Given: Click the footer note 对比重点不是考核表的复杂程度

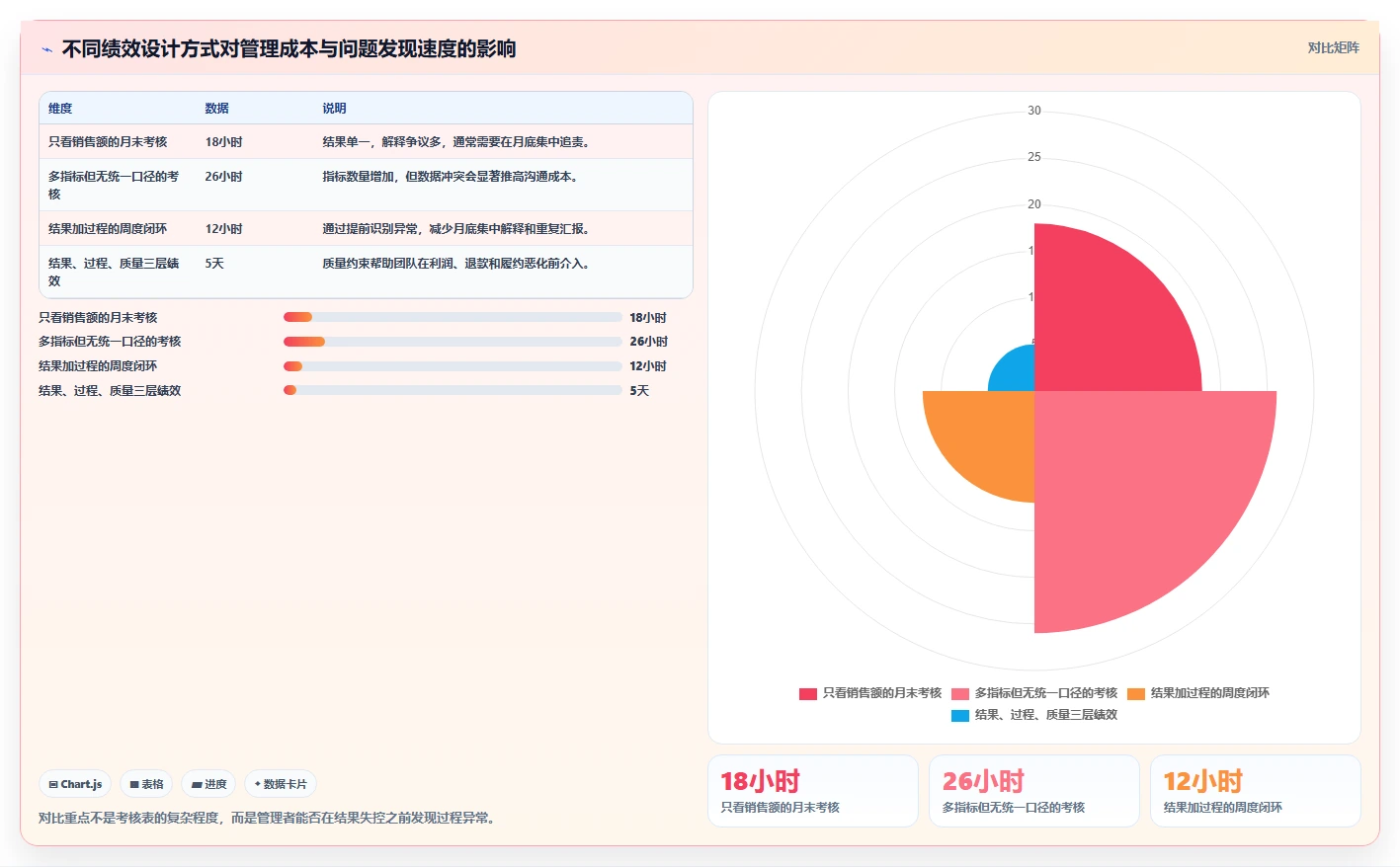Looking at the screenshot, I should pos(267,818).
